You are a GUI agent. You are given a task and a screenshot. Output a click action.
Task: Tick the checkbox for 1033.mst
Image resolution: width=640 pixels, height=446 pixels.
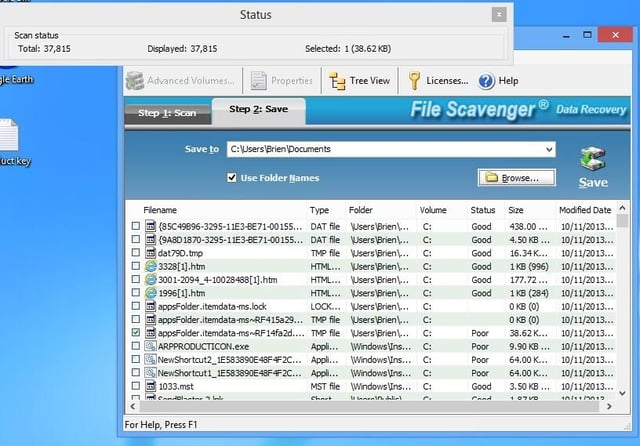click(136, 386)
